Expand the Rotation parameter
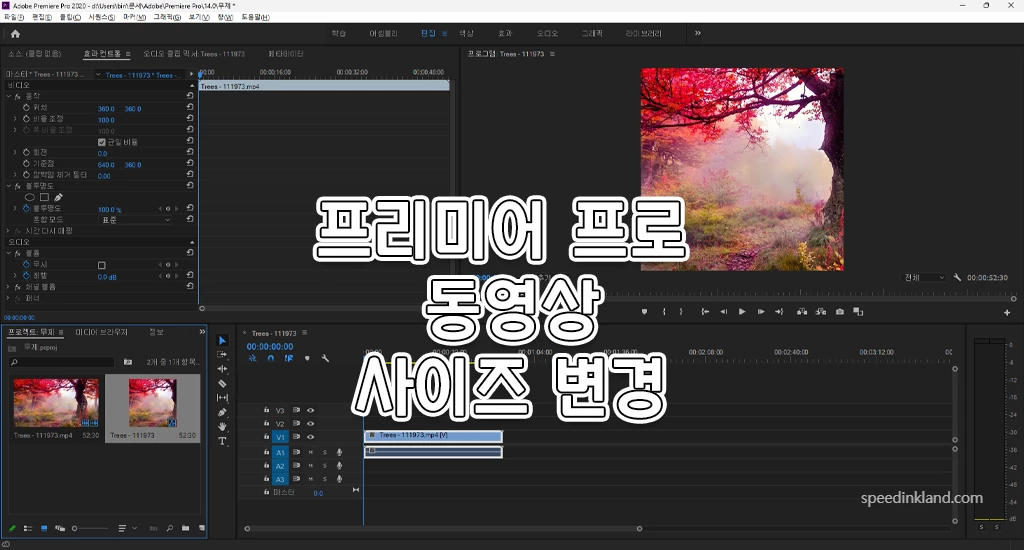1024x550 pixels. [15, 152]
